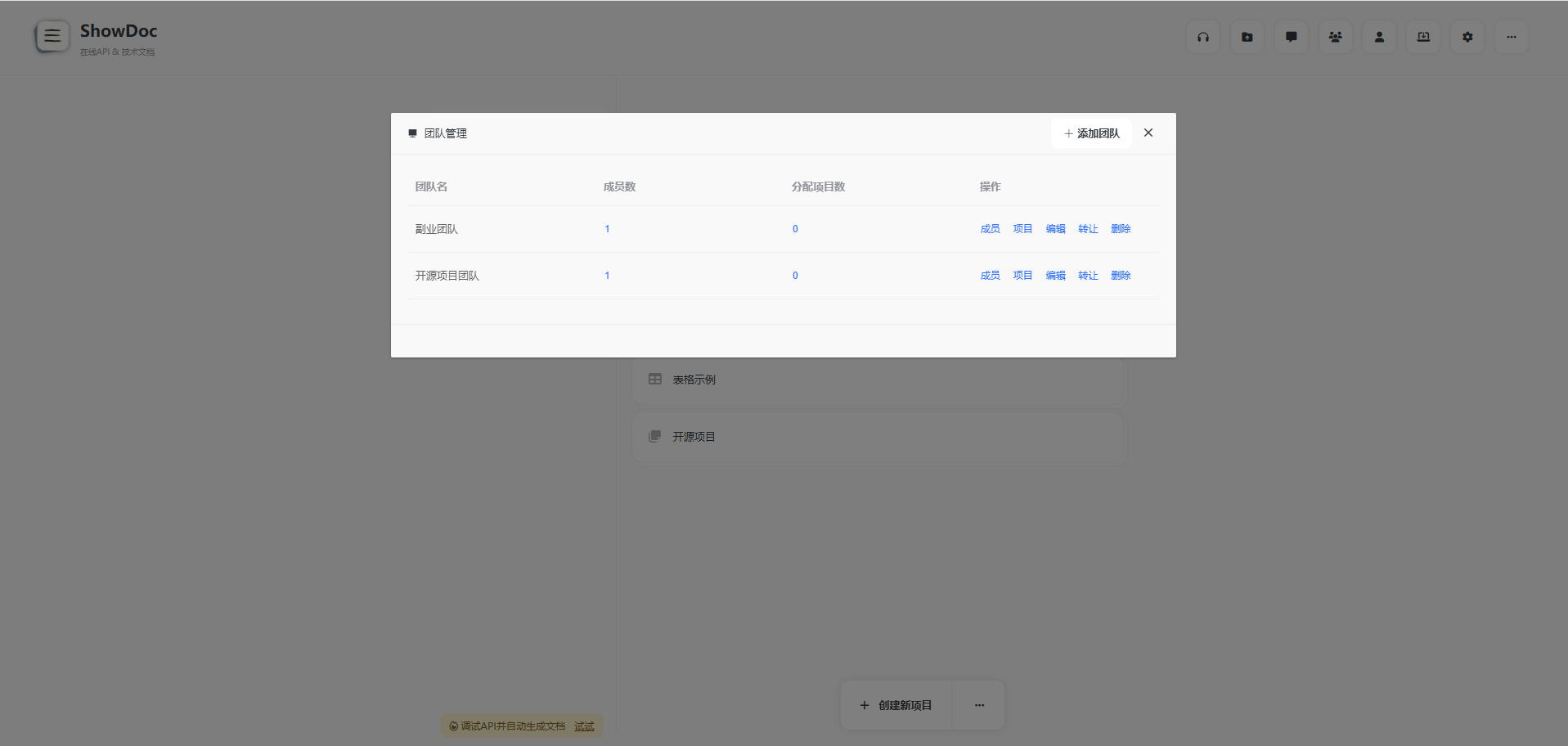Click the 试试 link in the banner
The width and height of the screenshot is (1568, 746).
584,726
